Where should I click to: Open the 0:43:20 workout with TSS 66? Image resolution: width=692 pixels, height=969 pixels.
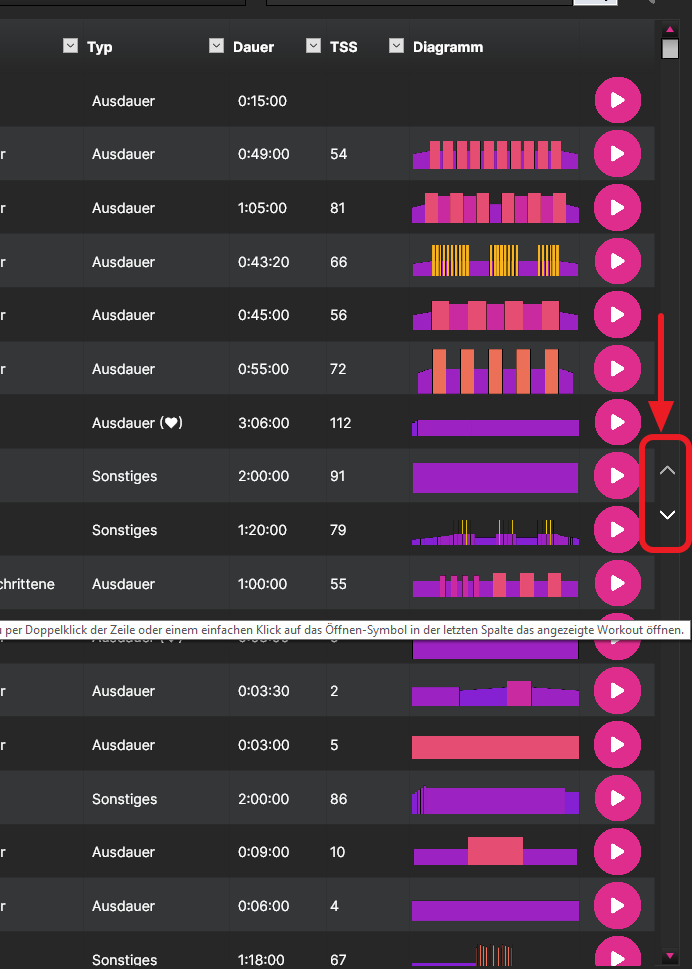pos(617,261)
